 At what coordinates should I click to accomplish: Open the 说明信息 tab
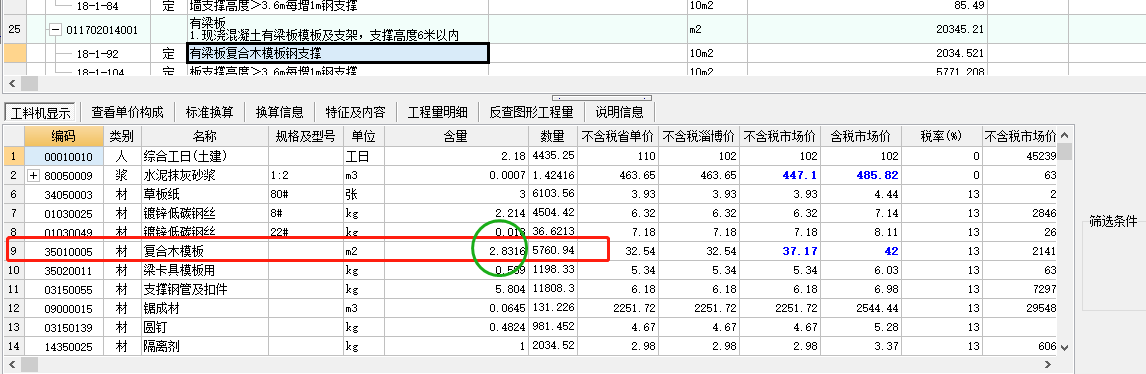(x=620, y=112)
